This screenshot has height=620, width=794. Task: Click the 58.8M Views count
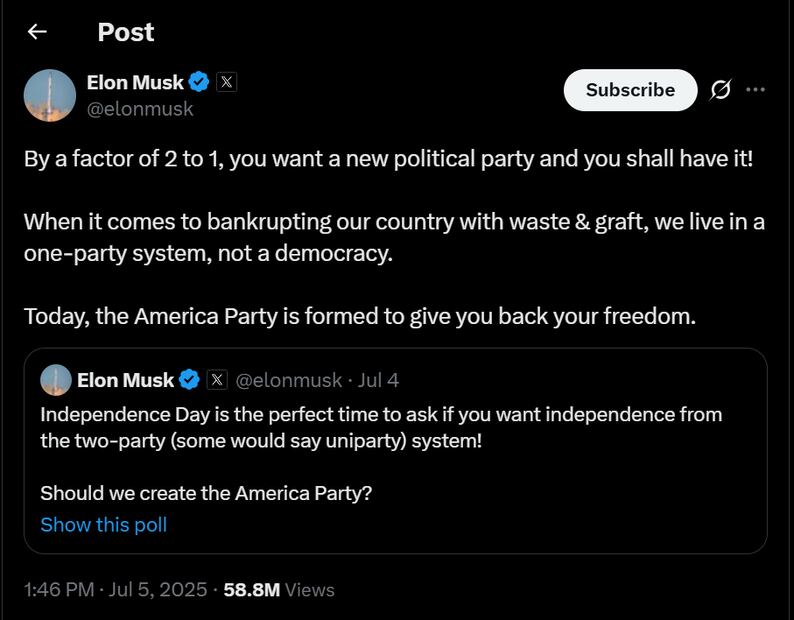click(x=279, y=590)
